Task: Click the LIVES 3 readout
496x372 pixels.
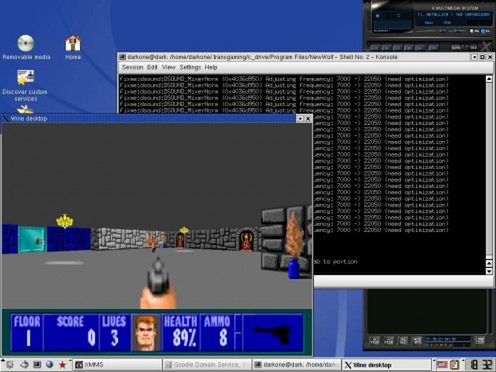Action: coord(114,333)
